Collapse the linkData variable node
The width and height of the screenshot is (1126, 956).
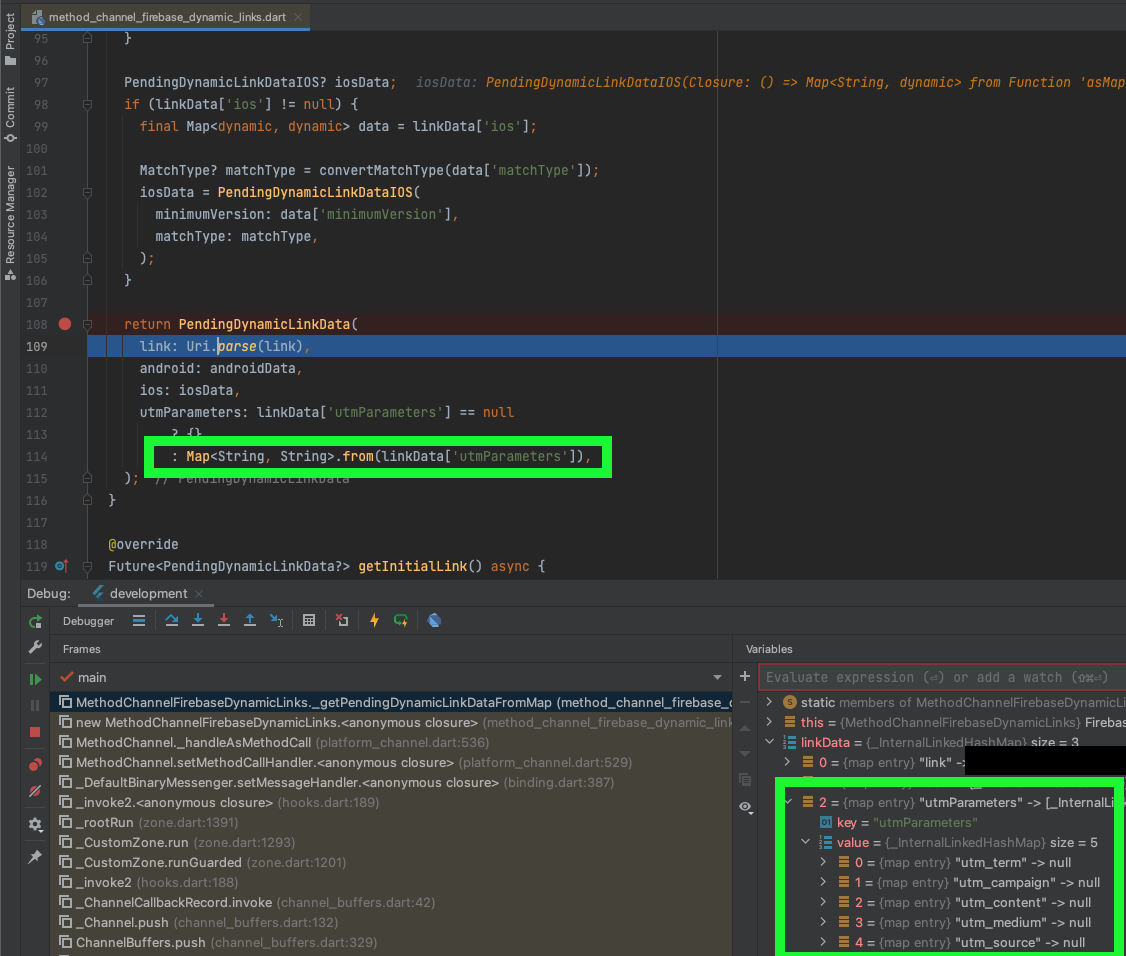point(769,742)
